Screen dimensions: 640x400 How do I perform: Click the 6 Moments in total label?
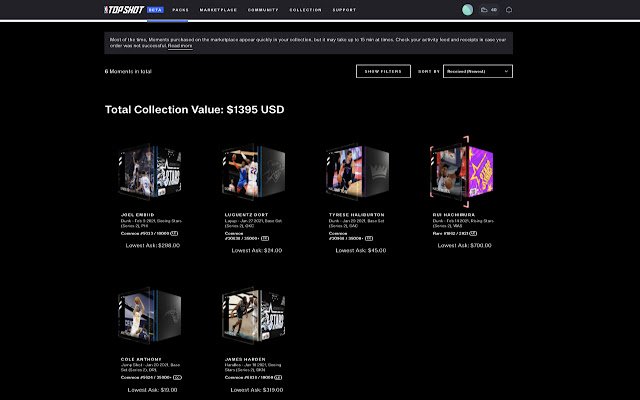(128, 71)
